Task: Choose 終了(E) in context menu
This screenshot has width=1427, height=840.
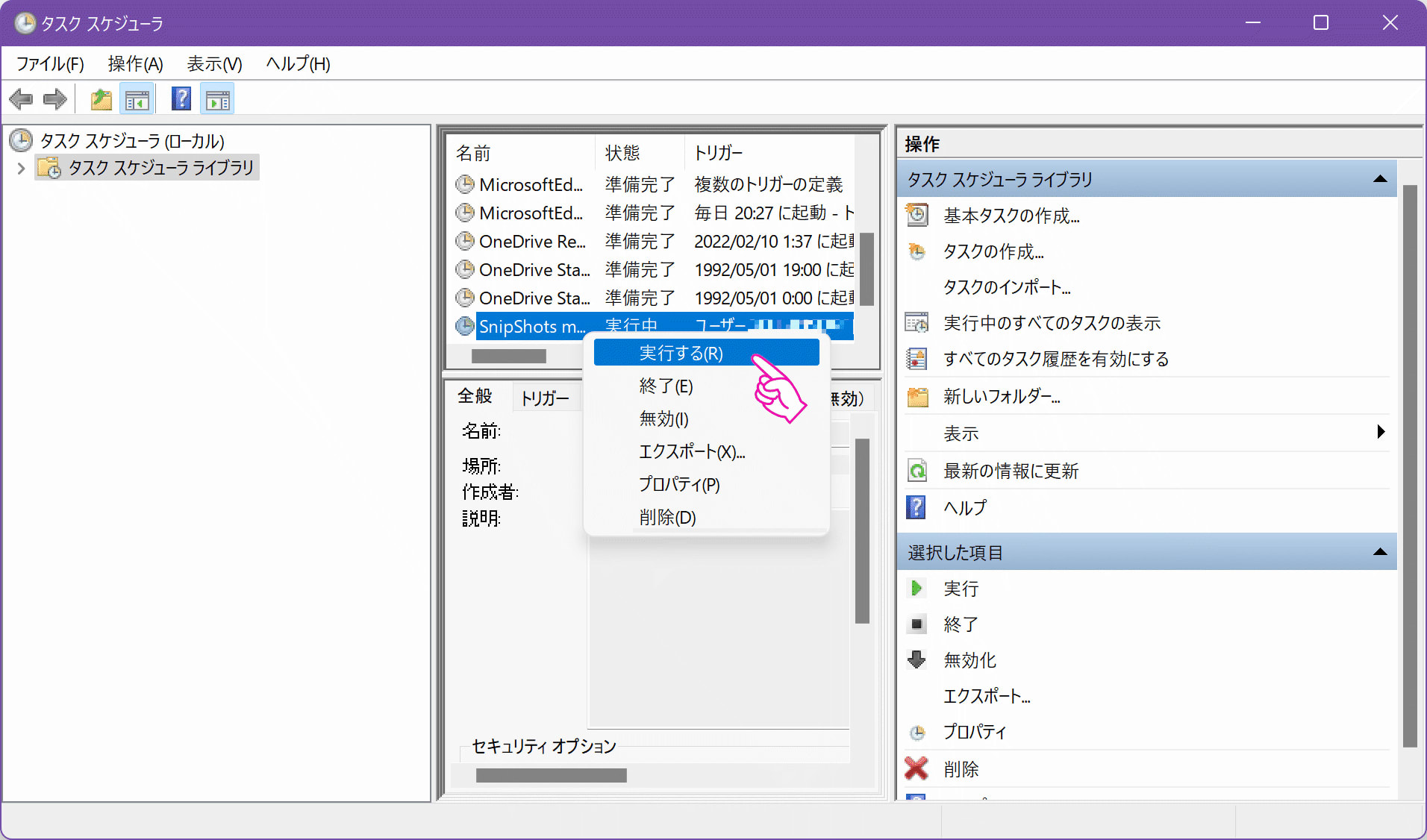Action: pos(706,386)
